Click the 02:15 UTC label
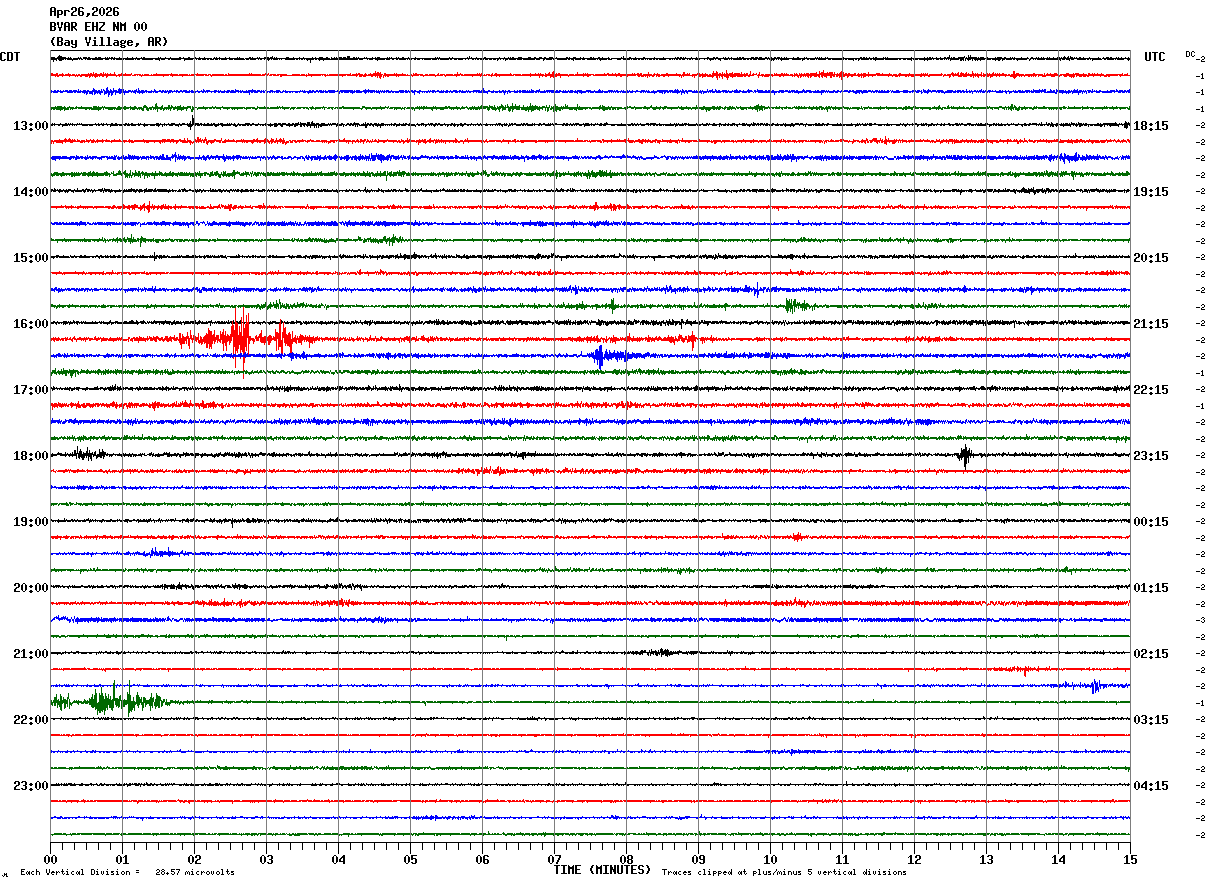This screenshot has height=886, width=1210. pyautogui.click(x=1151, y=654)
